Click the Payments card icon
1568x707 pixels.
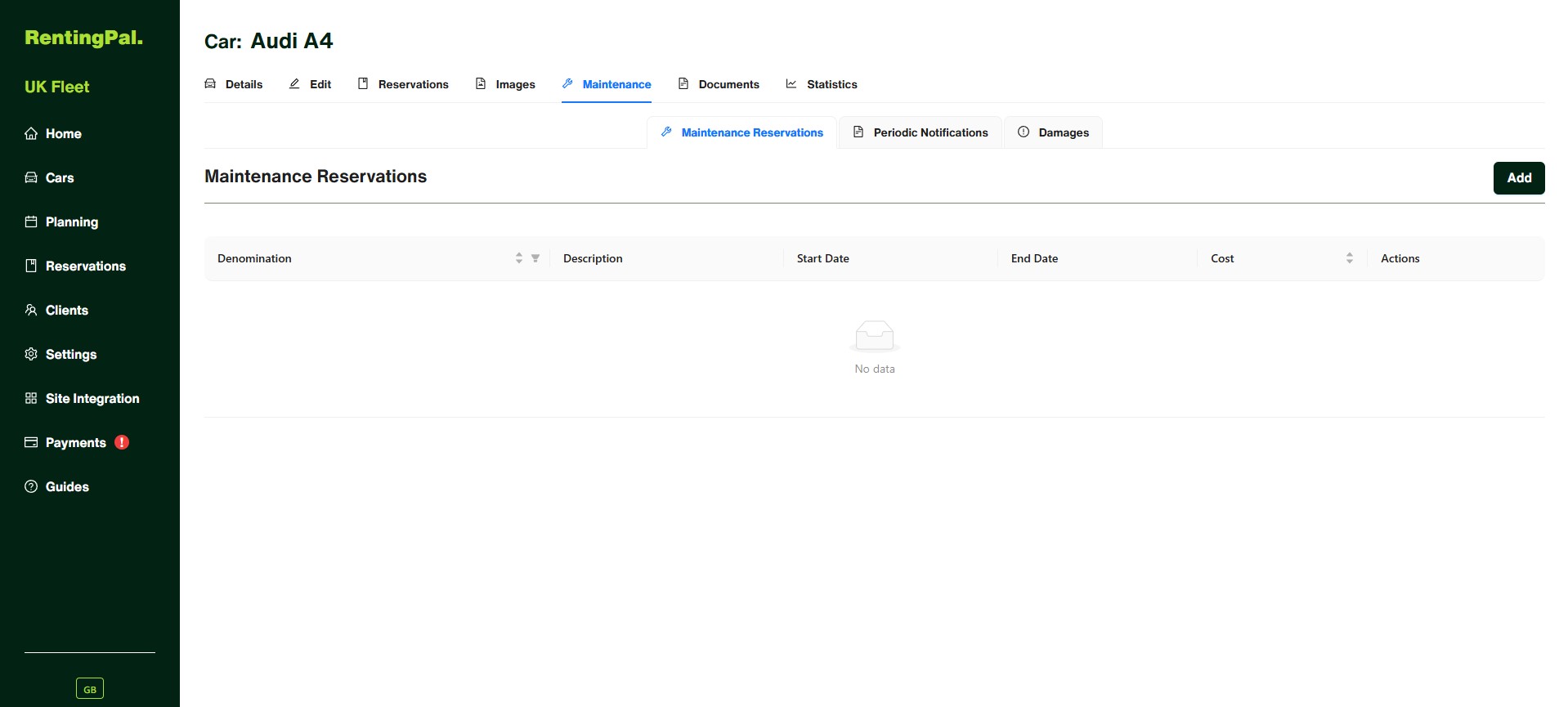(x=31, y=442)
